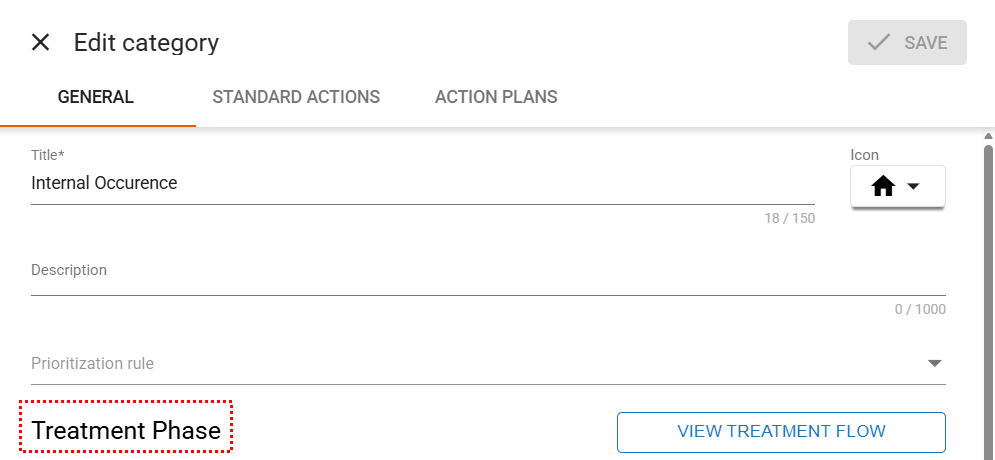
Task: Click the 0 / 1000 description counter
Action: click(x=920, y=309)
